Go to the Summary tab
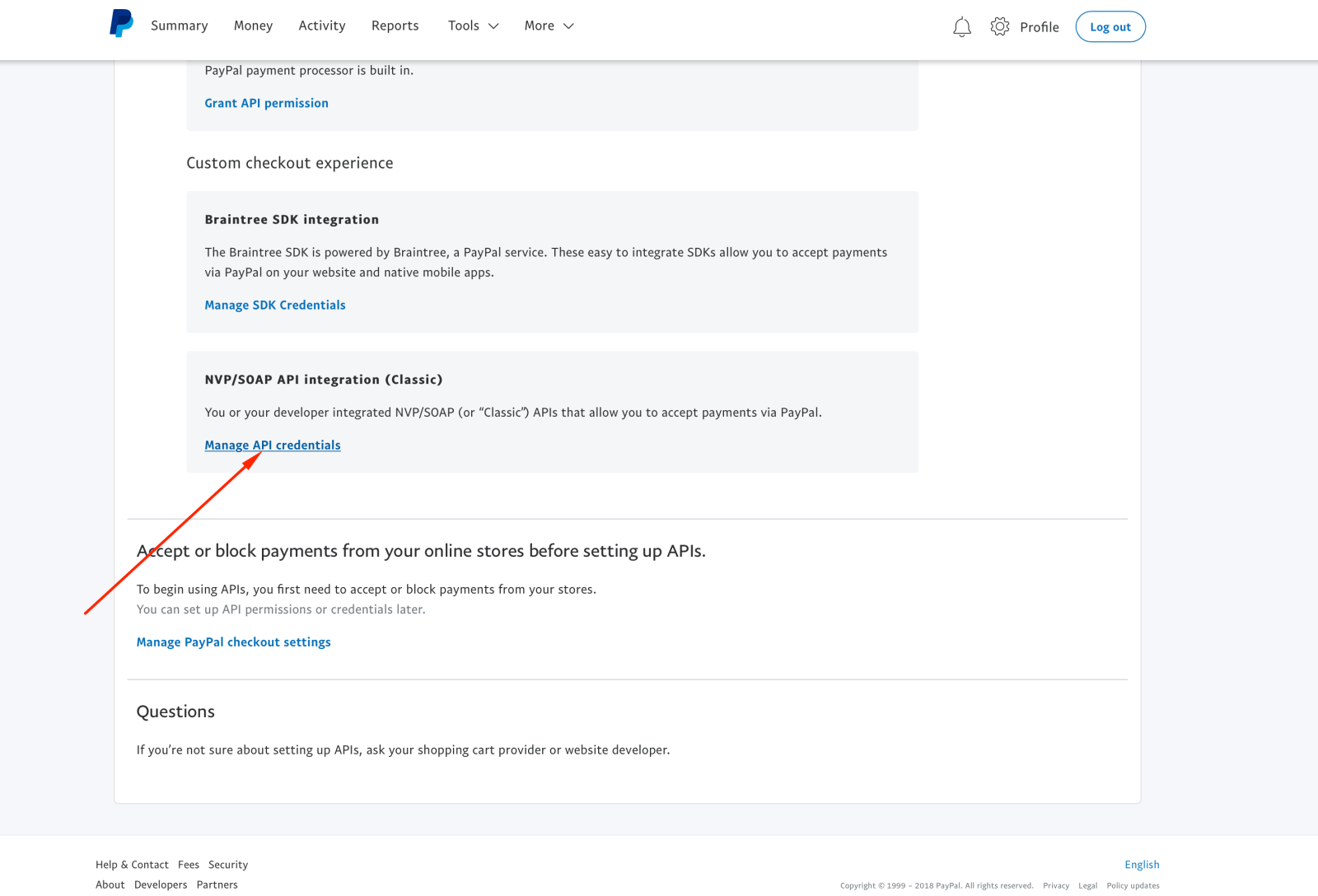The image size is (1318, 896). click(179, 26)
